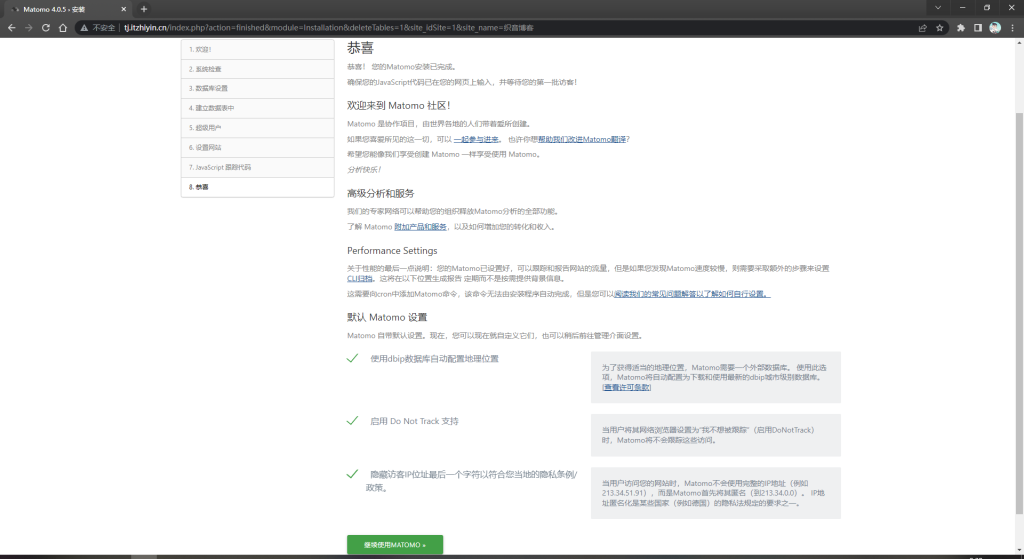Toggle the anonymize visitor IP checkmark
The height and width of the screenshot is (559, 1024).
click(x=353, y=473)
